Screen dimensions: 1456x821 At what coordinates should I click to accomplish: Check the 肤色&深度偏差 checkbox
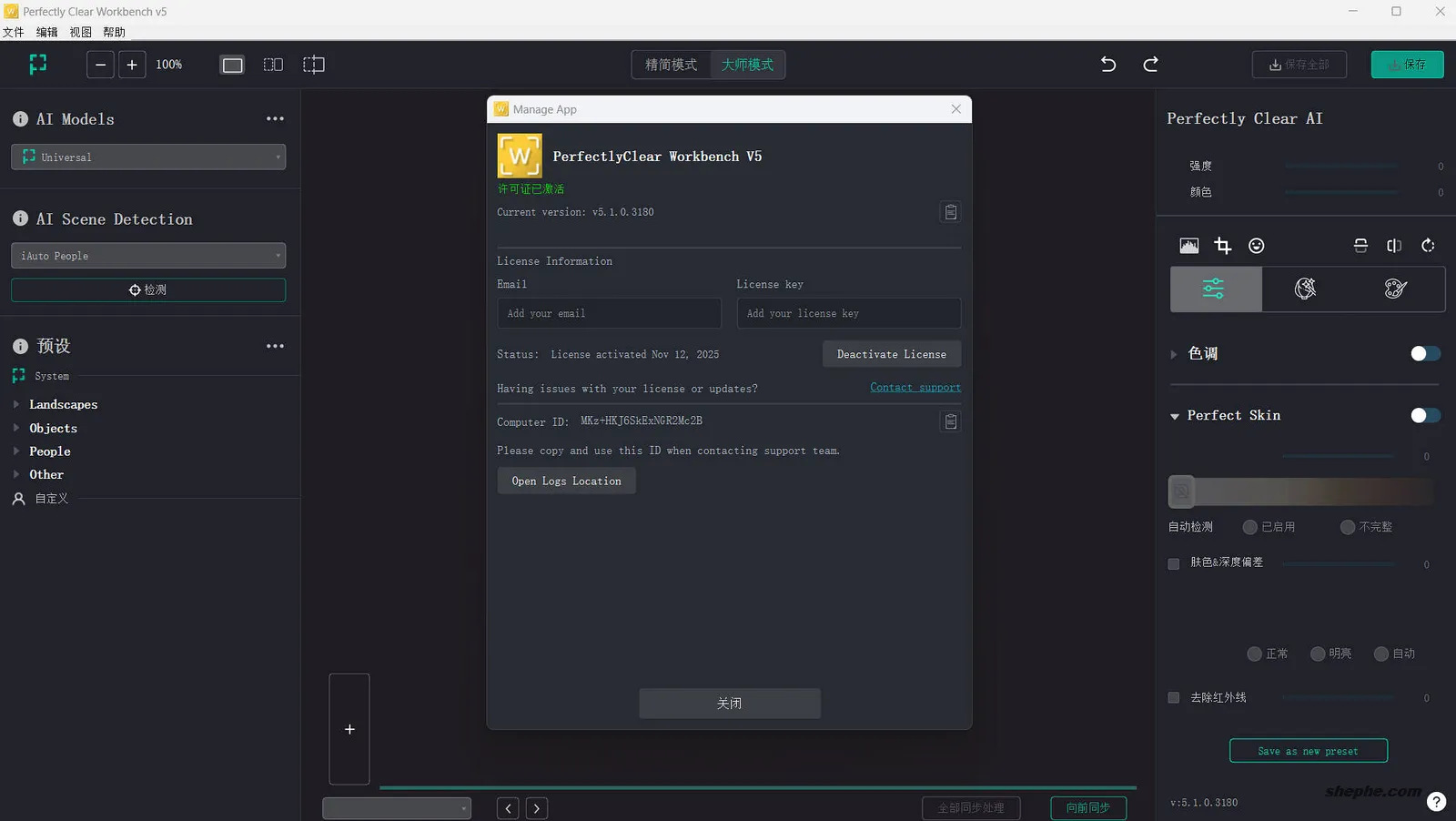pos(1174,563)
